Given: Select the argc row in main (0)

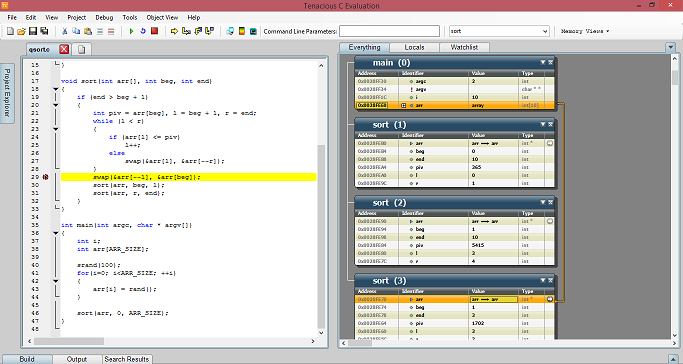Looking at the screenshot, I should [x=455, y=81].
